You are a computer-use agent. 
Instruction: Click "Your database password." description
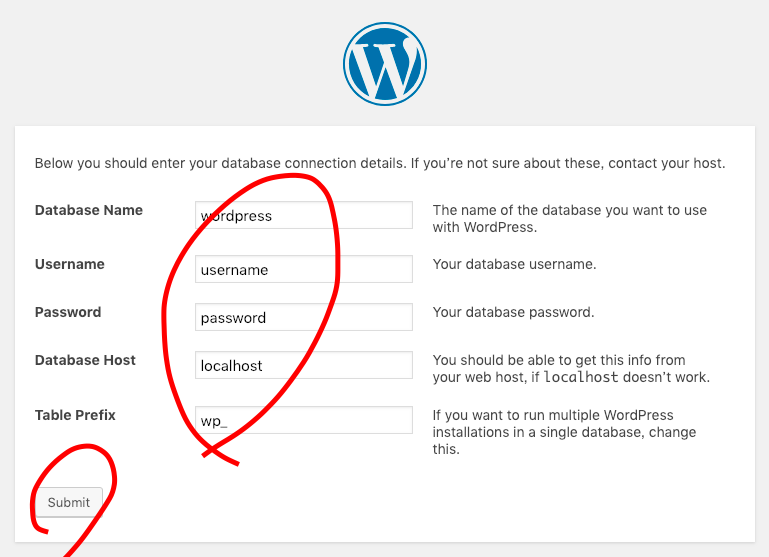pos(513,312)
